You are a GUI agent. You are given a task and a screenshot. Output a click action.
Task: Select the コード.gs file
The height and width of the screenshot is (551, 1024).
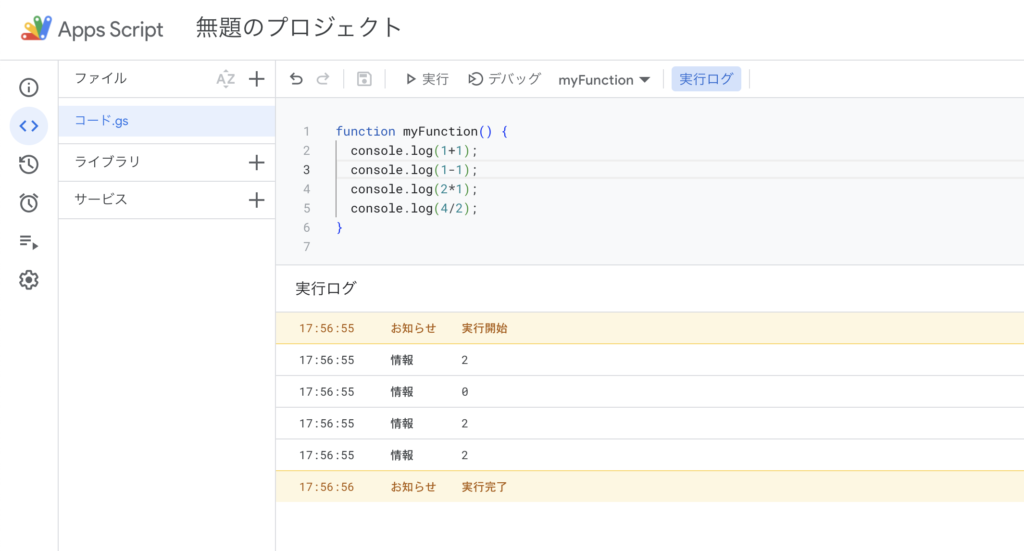point(102,121)
